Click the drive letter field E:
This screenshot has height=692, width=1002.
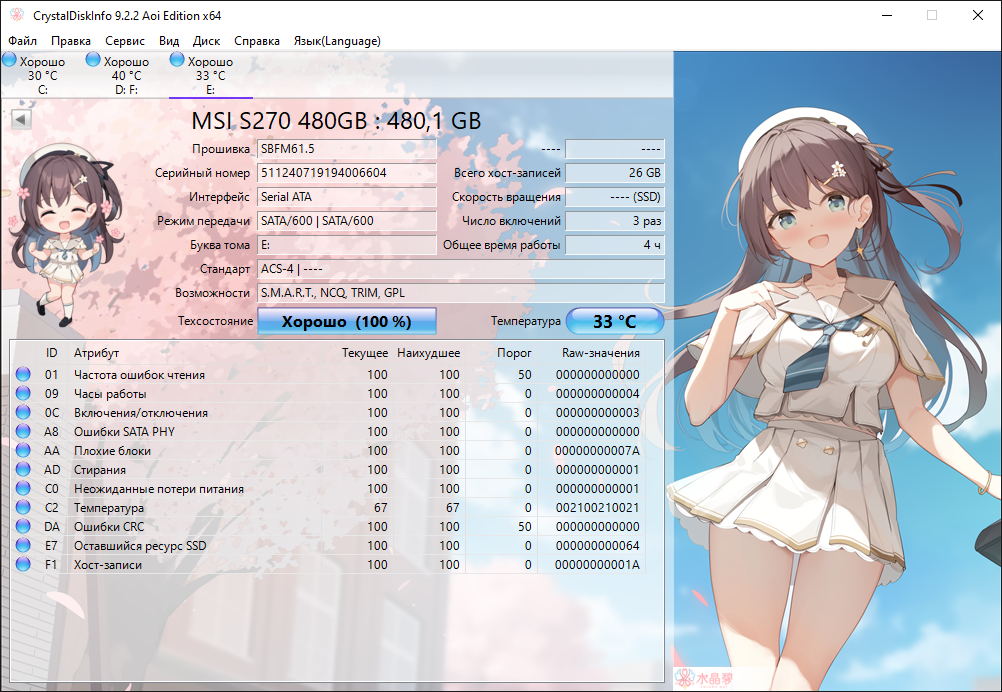[347, 245]
